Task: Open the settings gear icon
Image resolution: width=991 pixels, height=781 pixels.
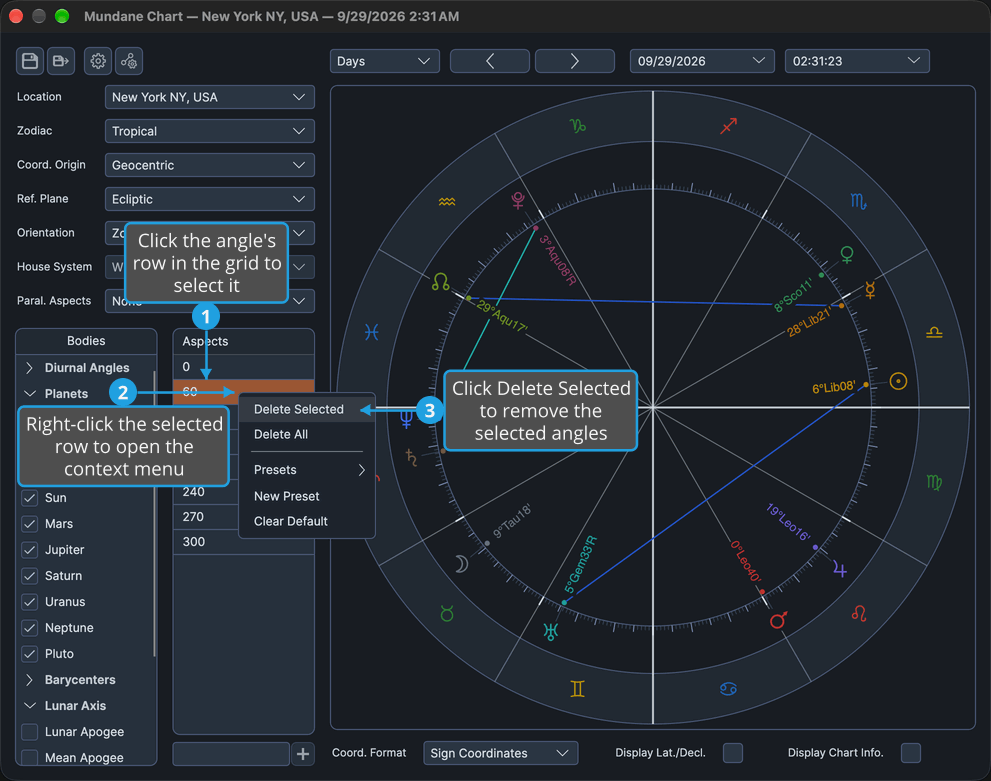Action: [x=98, y=61]
